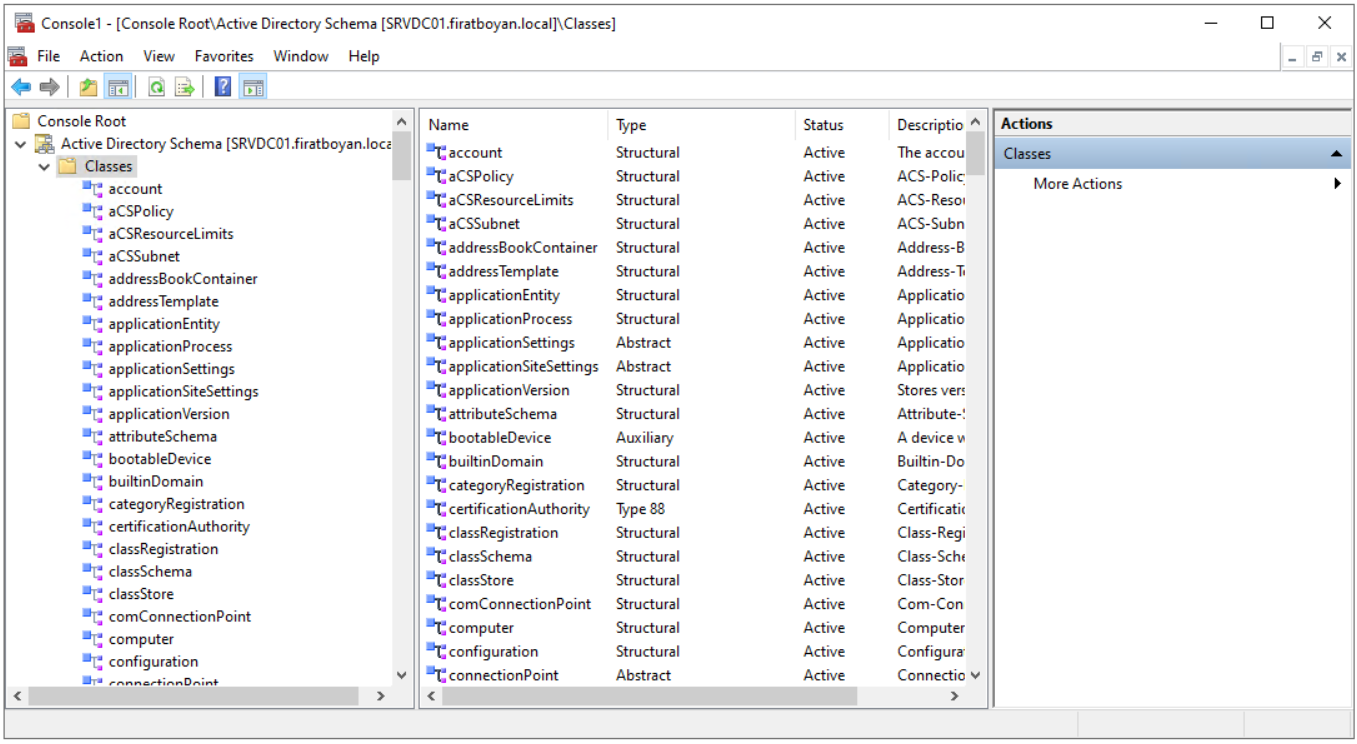
Task: Open the View menu
Action: (158, 56)
